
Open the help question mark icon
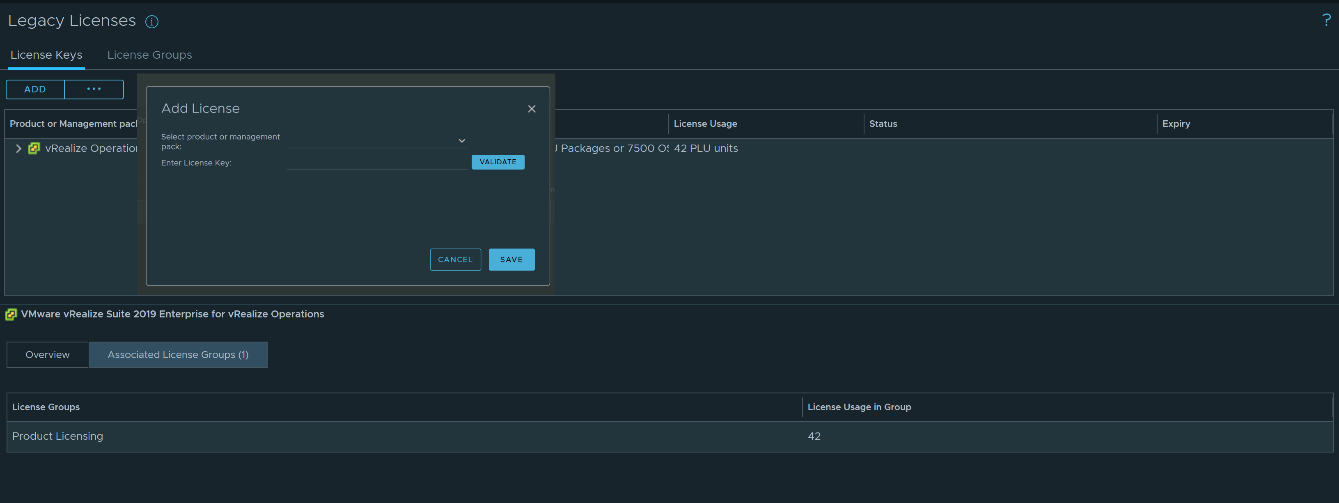1327,21
